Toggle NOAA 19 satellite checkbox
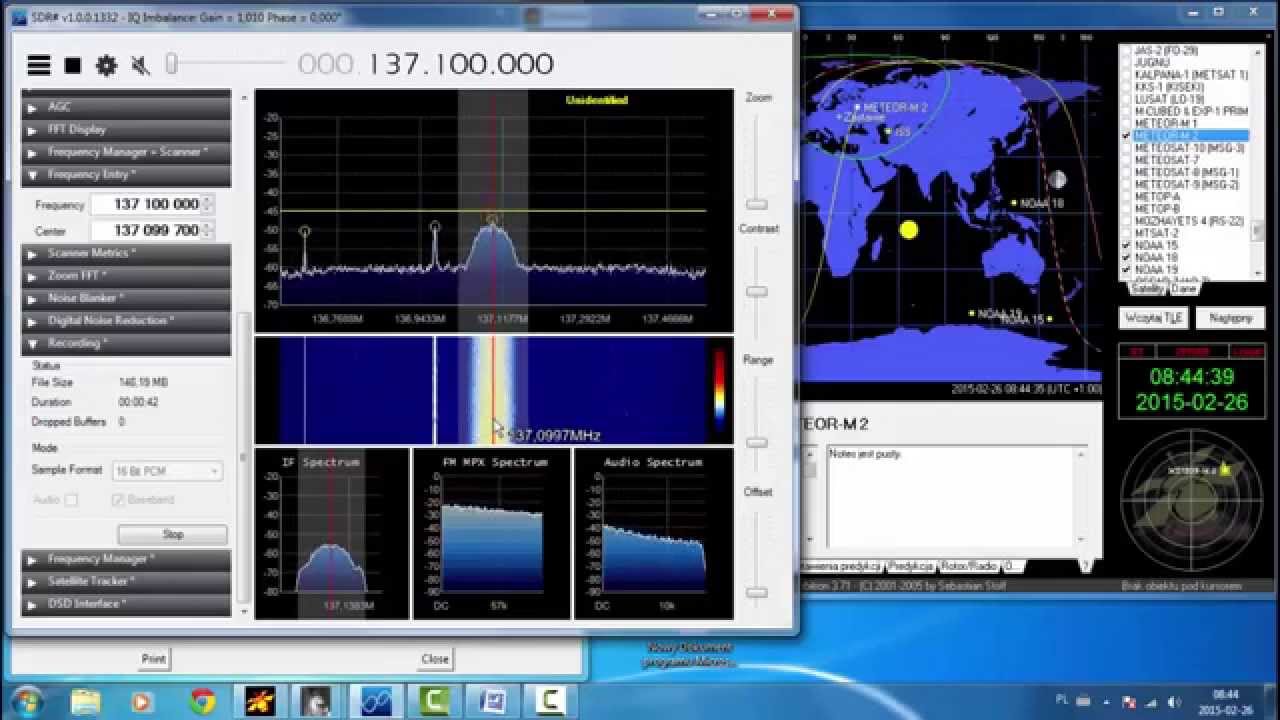Screen dimensions: 1280x720 [x=1127, y=269]
